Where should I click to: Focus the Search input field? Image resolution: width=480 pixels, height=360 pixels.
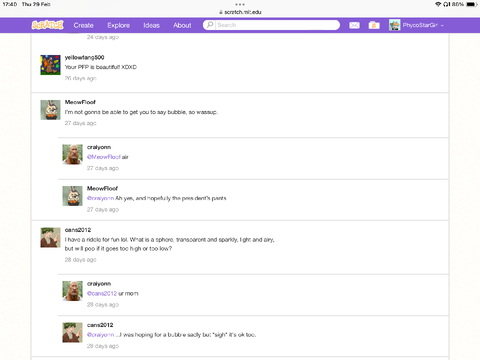277,25
